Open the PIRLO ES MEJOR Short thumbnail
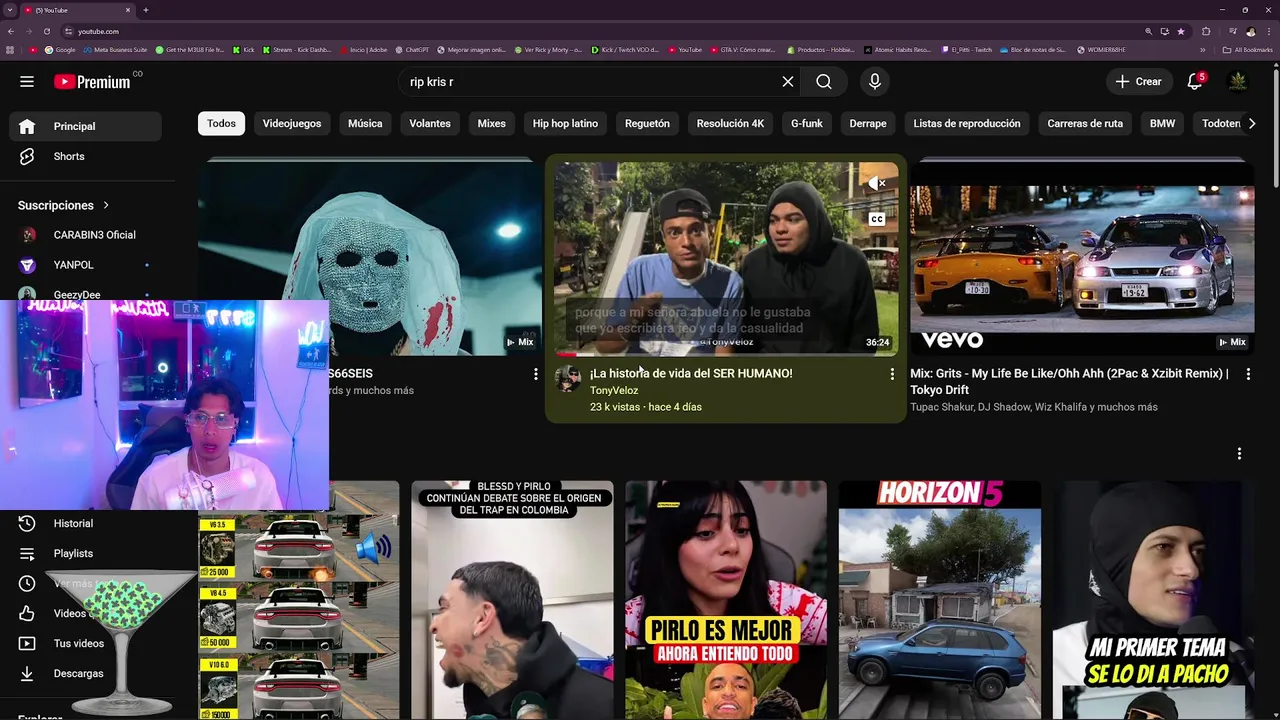 click(x=726, y=600)
